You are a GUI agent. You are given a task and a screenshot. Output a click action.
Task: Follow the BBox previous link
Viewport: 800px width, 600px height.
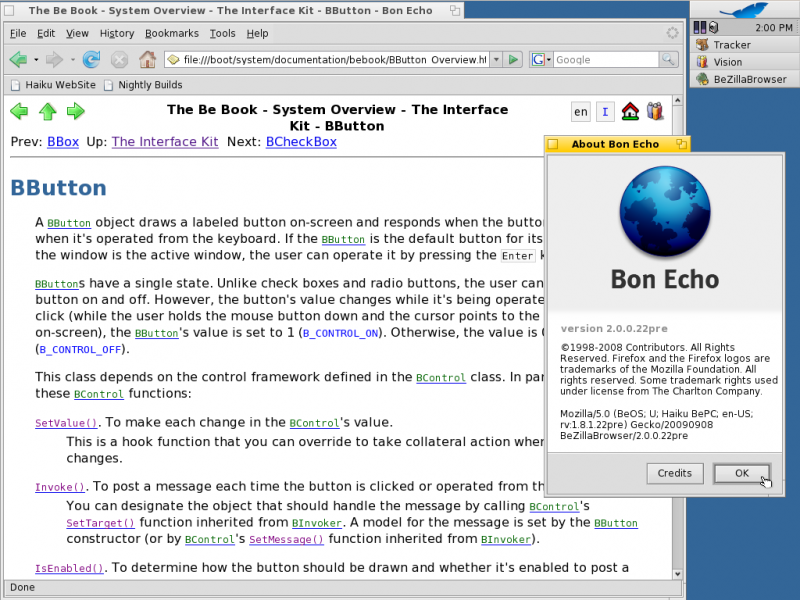pyautogui.click(x=63, y=142)
